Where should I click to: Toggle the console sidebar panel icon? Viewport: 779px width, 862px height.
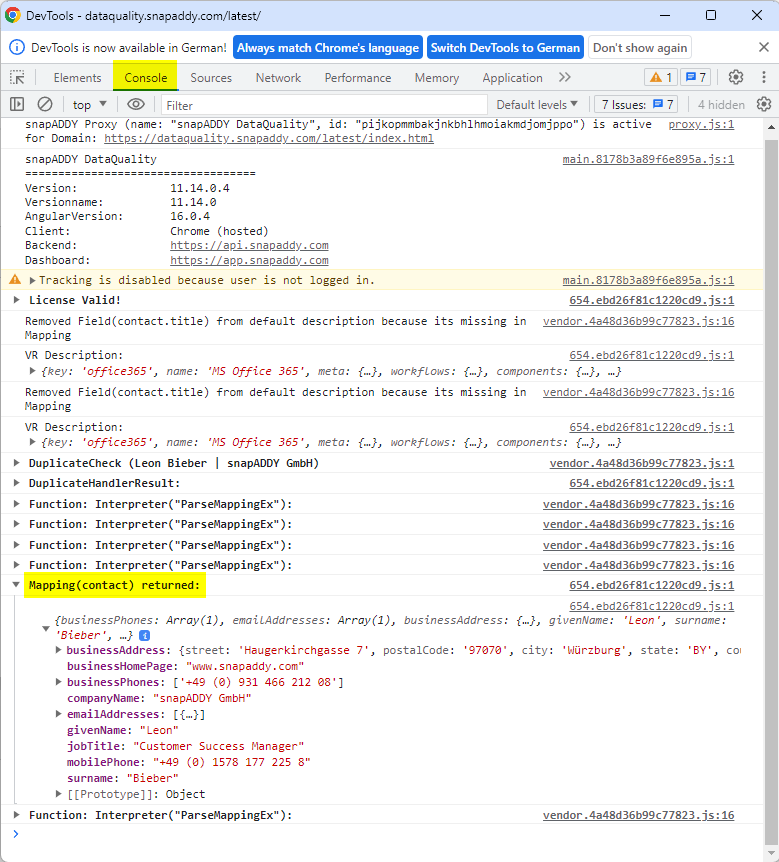17,104
